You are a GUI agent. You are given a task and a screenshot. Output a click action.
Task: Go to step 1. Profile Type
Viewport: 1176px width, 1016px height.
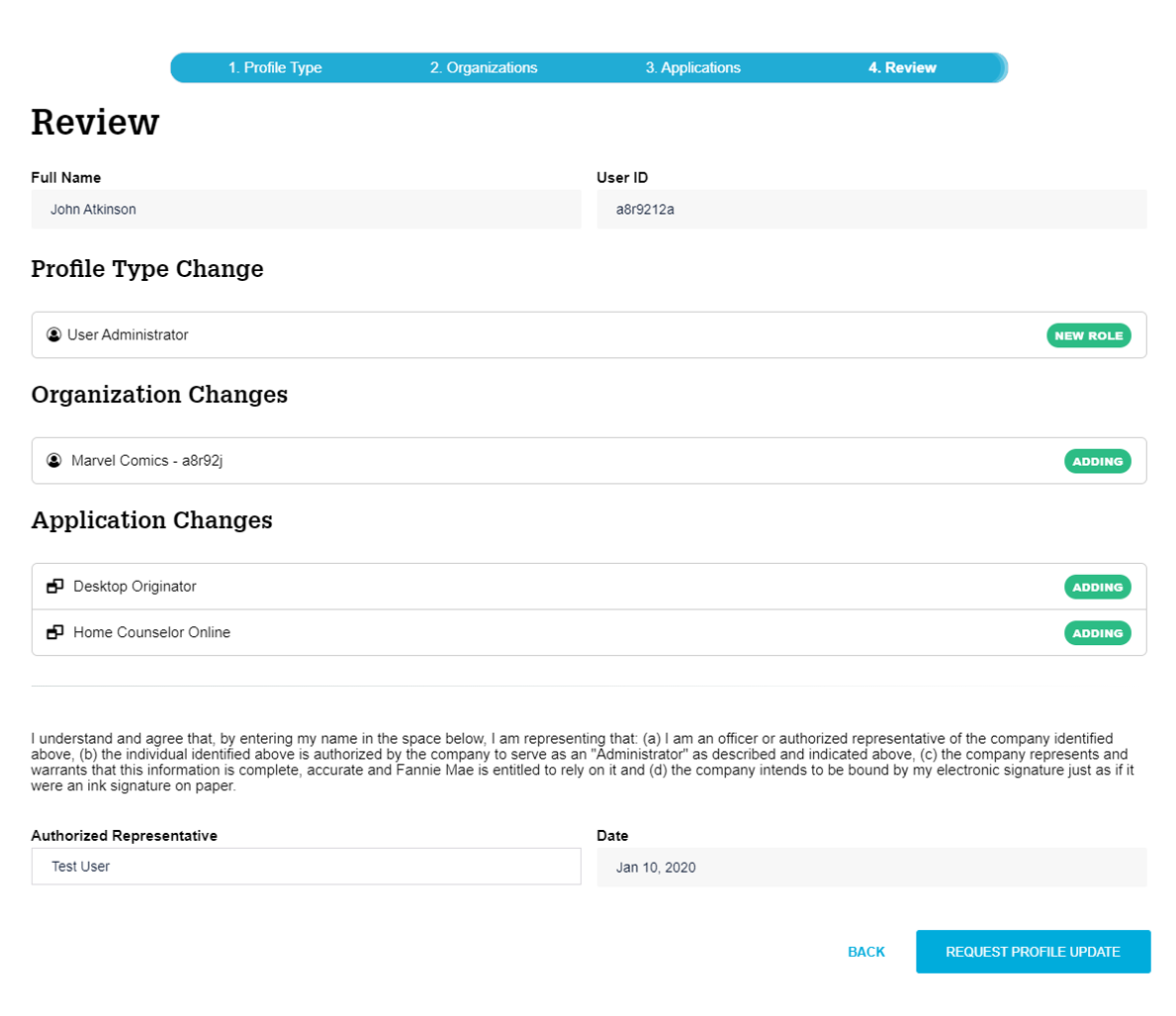(275, 67)
